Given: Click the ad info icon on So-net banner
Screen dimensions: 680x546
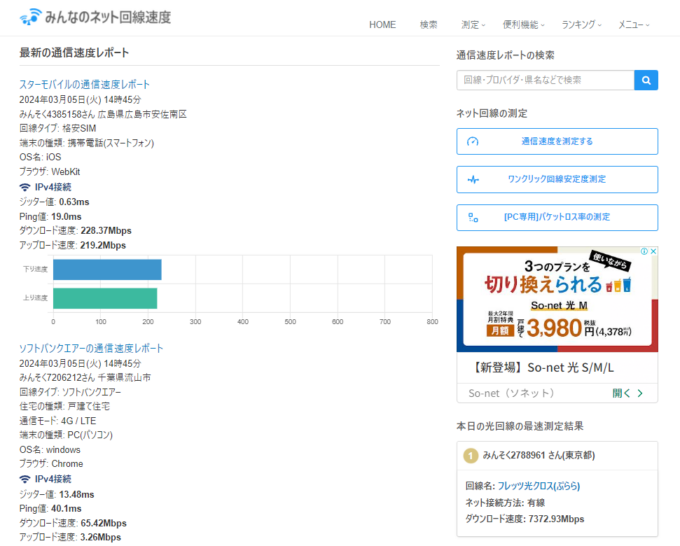Looking at the screenshot, I should (x=643, y=252).
